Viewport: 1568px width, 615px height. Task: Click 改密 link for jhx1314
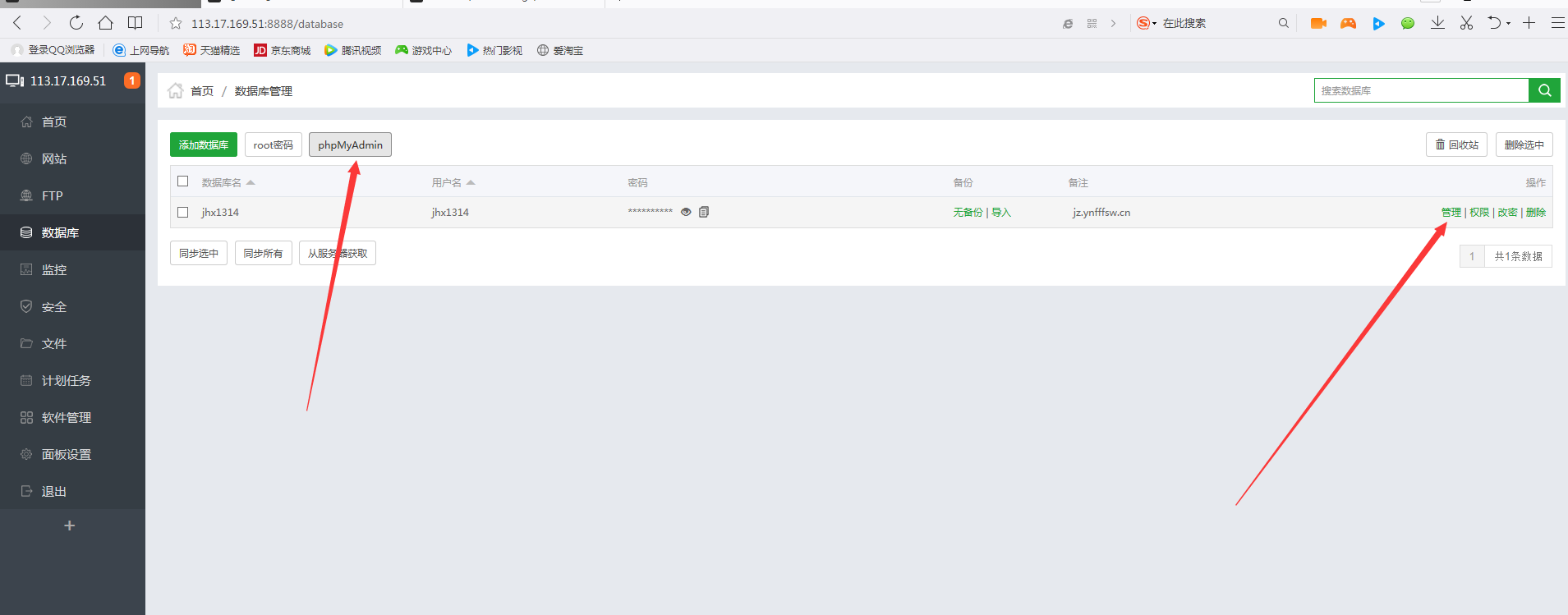point(1507,212)
